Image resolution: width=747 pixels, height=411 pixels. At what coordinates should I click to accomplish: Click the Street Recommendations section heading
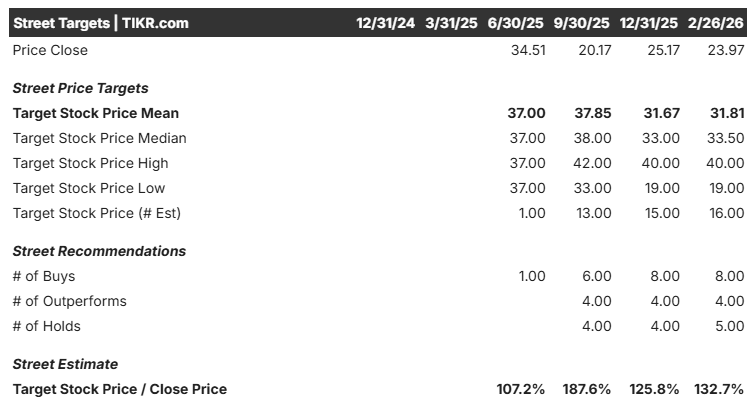point(99,251)
